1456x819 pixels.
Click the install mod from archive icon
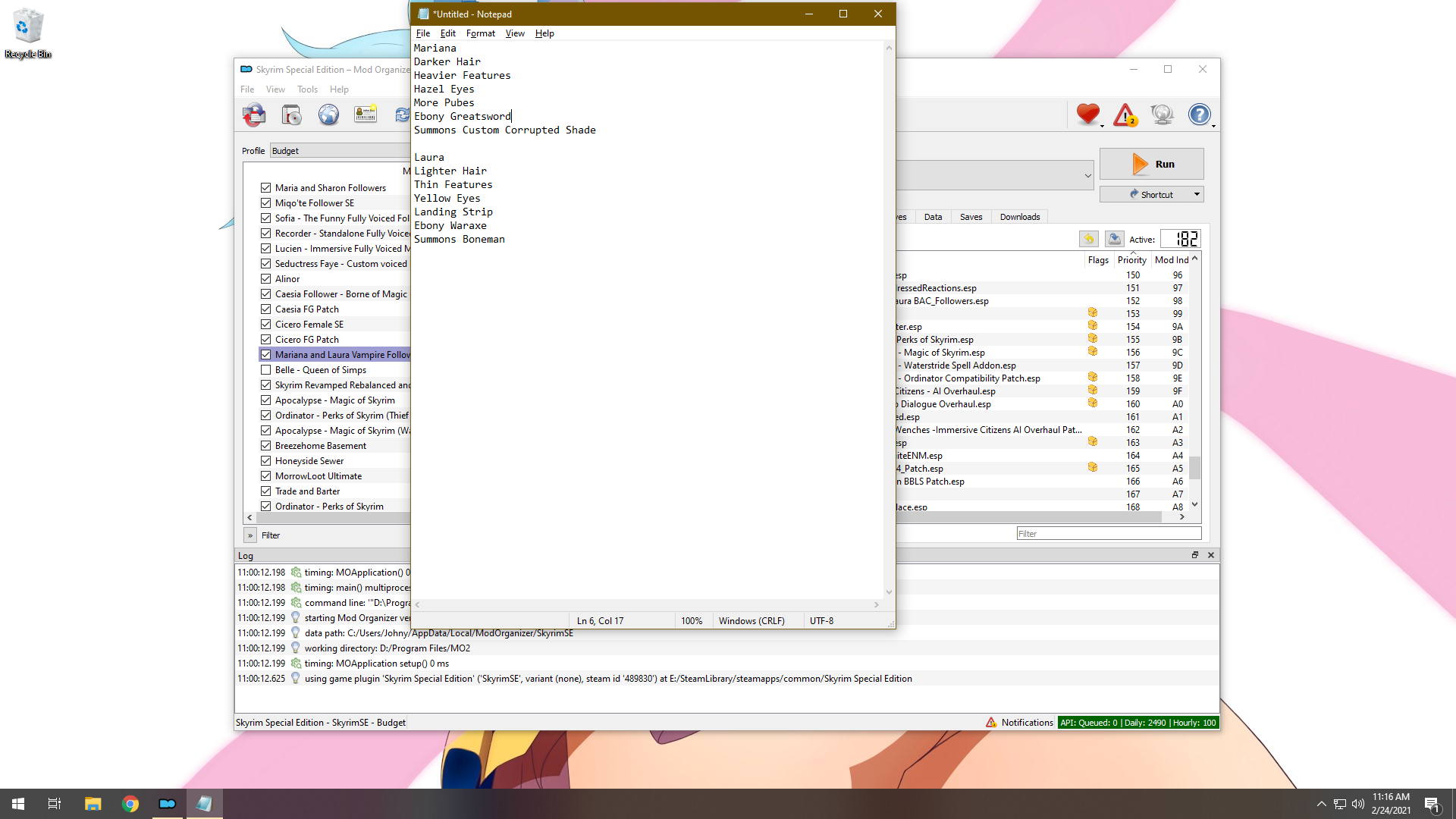click(x=291, y=115)
